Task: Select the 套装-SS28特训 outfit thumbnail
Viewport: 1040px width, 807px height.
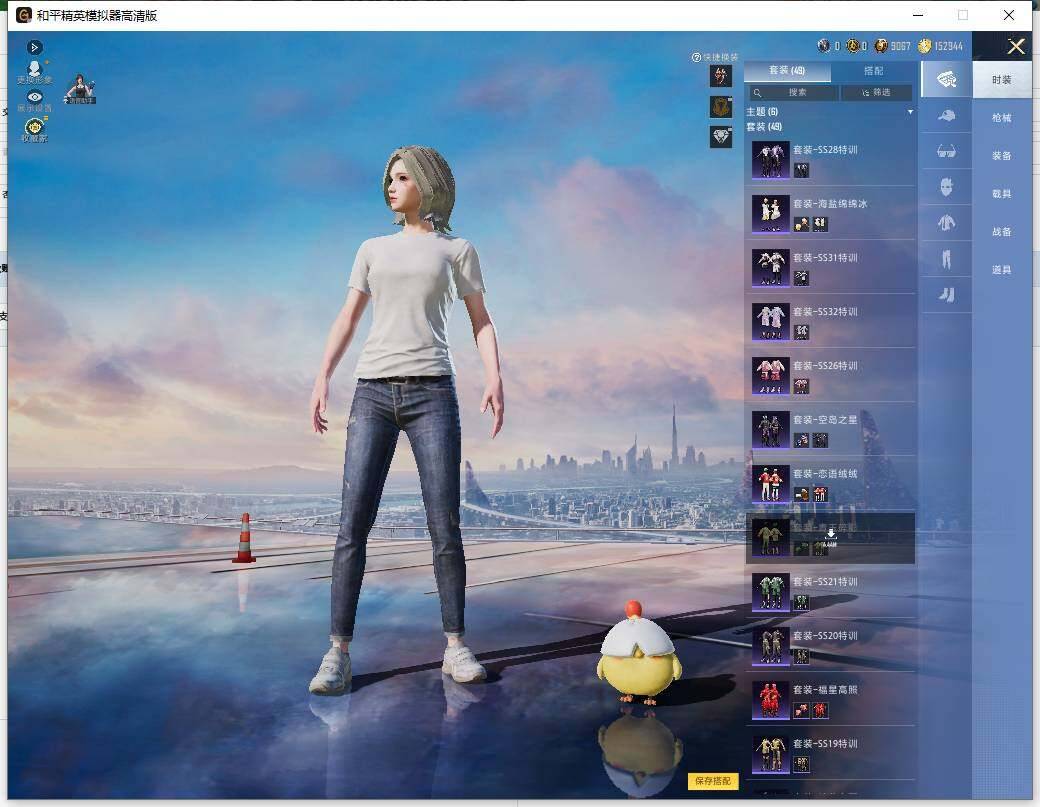Action: tap(770, 160)
